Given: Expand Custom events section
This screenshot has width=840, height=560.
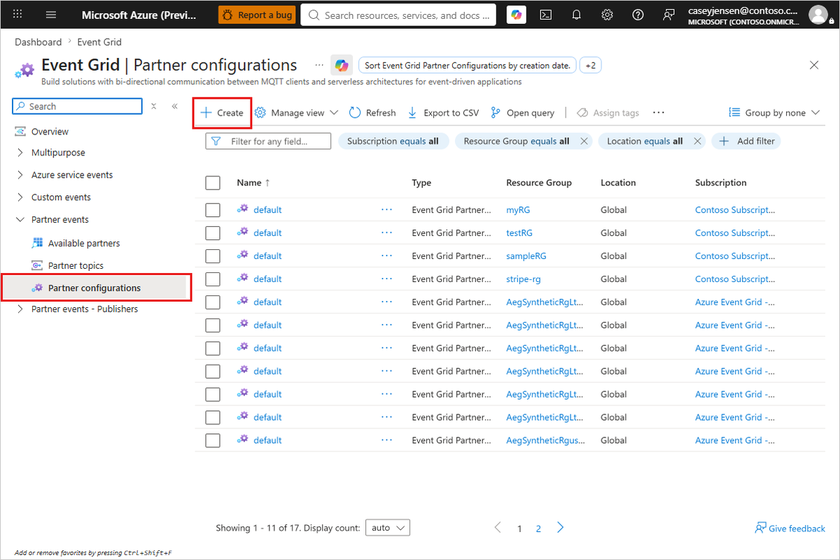Looking at the screenshot, I should point(20,197).
